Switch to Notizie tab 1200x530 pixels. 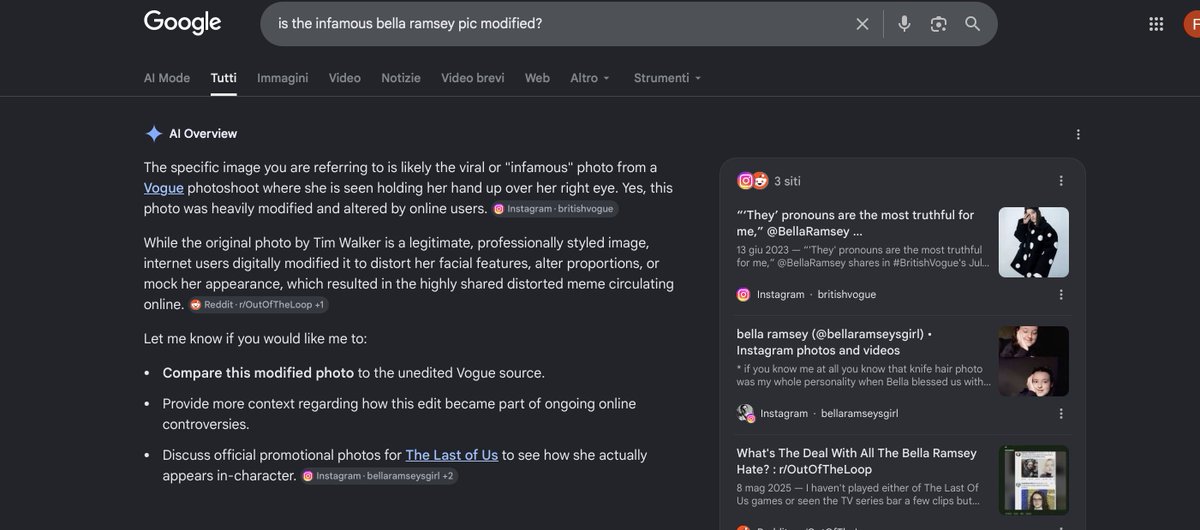(401, 78)
